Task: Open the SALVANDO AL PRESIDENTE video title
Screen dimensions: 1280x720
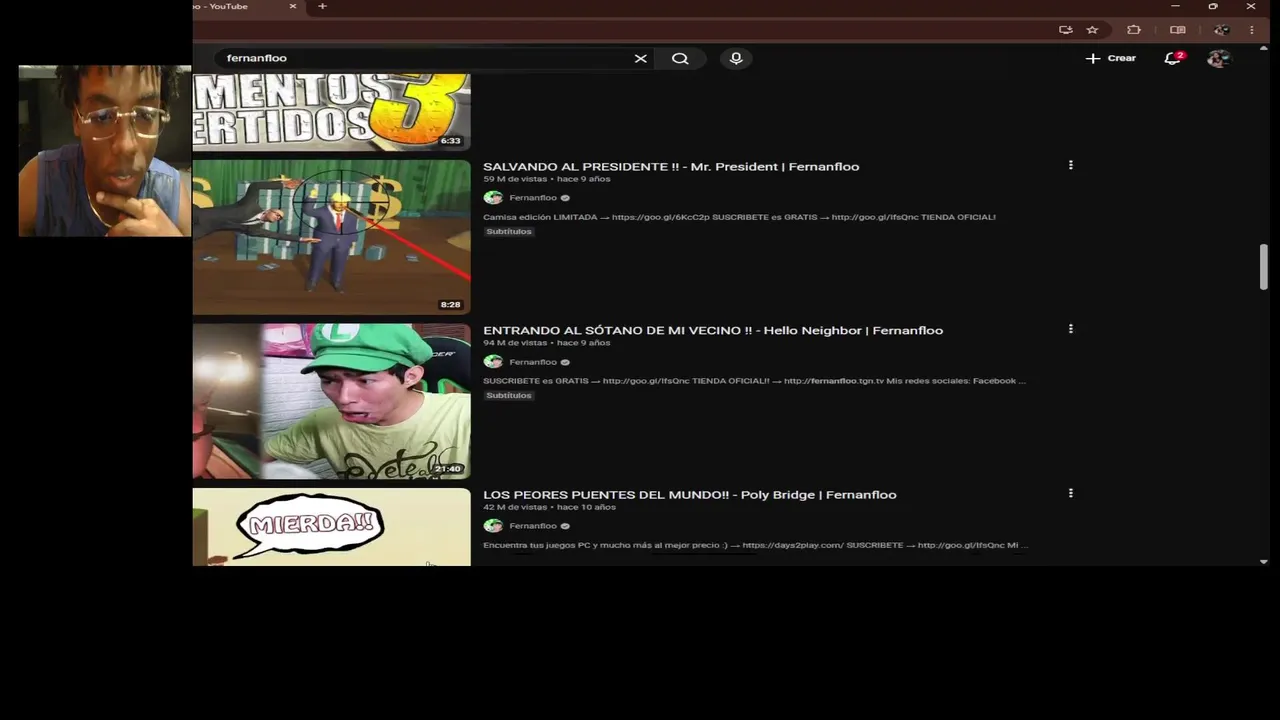Action: 671,166
